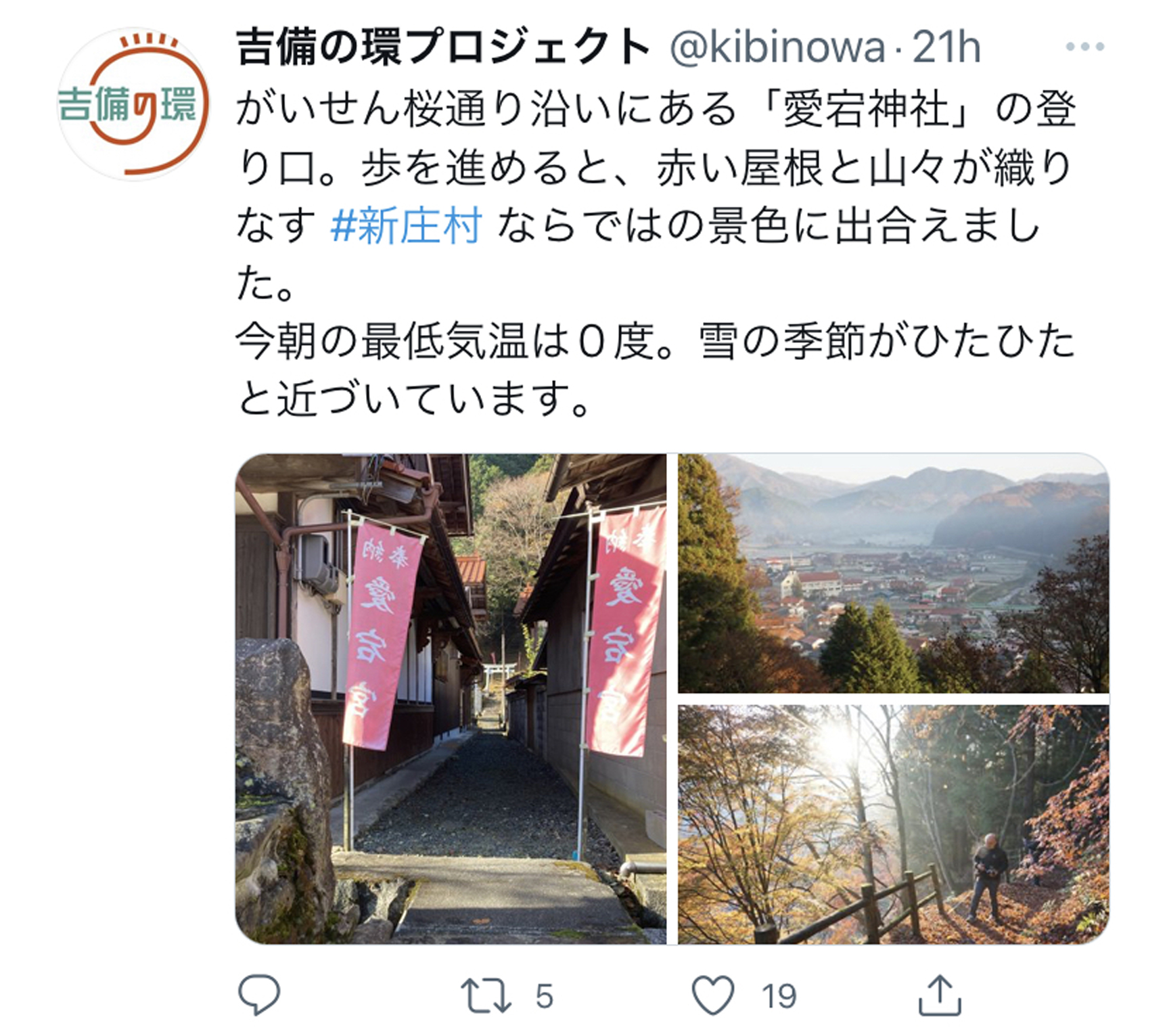Screen dimensions: 1167x1036
Task: Click the torii gate at alley end
Action: tap(500, 676)
